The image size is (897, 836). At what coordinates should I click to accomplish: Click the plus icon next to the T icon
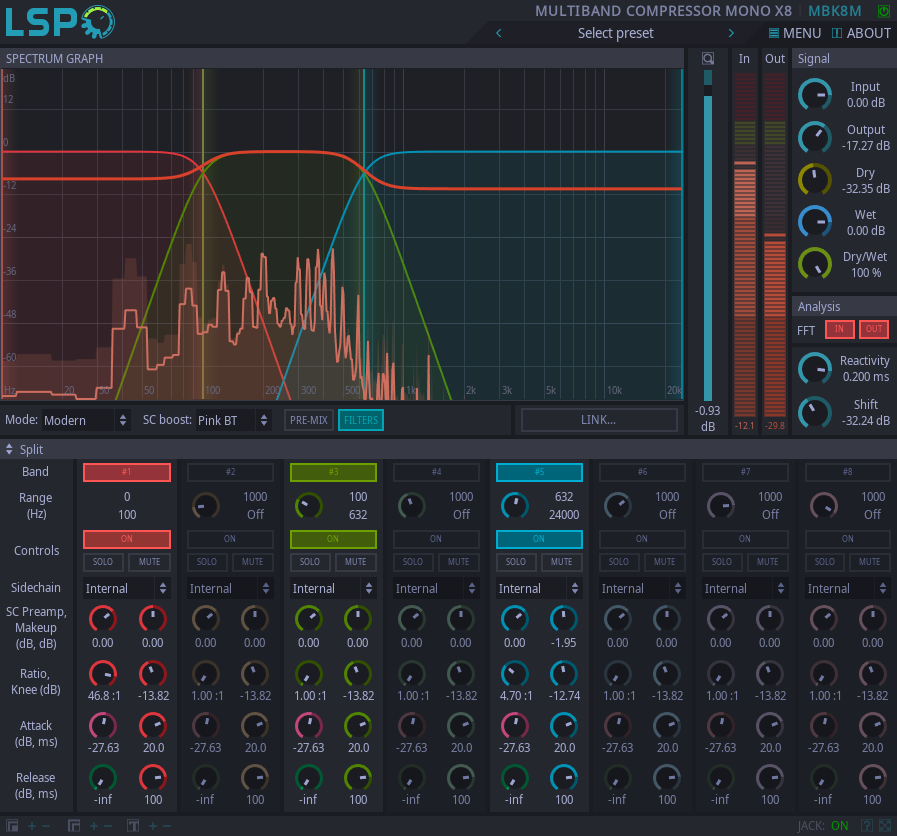point(153,826)
